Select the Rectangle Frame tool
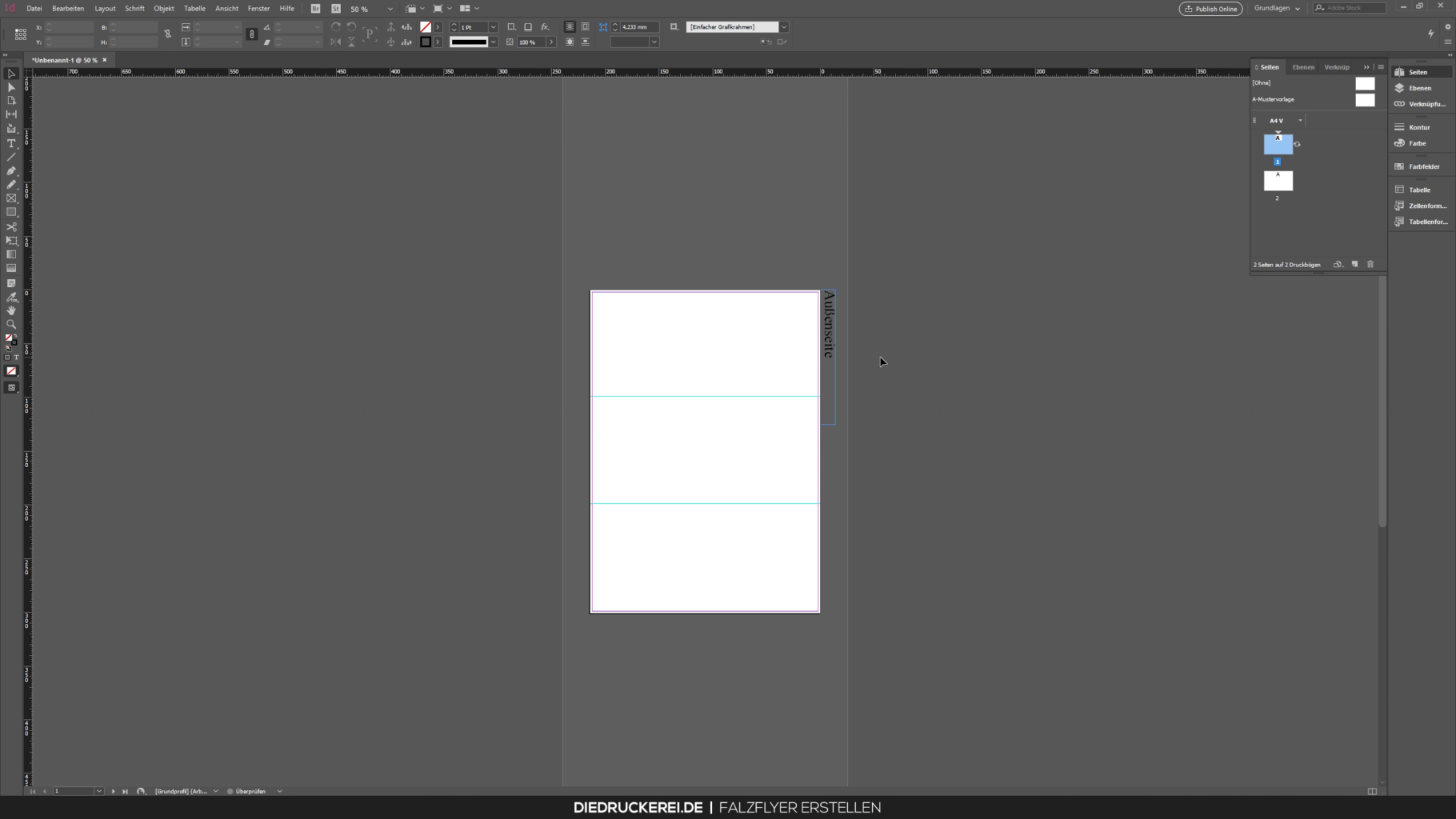The image size is (1456, 819). point(11,198)
